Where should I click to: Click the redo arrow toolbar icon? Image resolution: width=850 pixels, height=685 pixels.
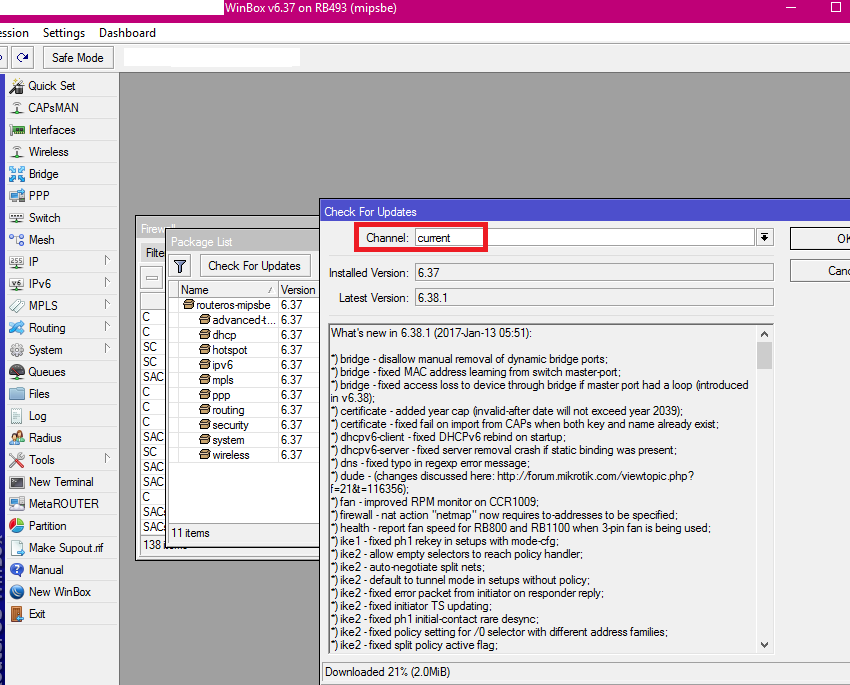coord(22,57)
